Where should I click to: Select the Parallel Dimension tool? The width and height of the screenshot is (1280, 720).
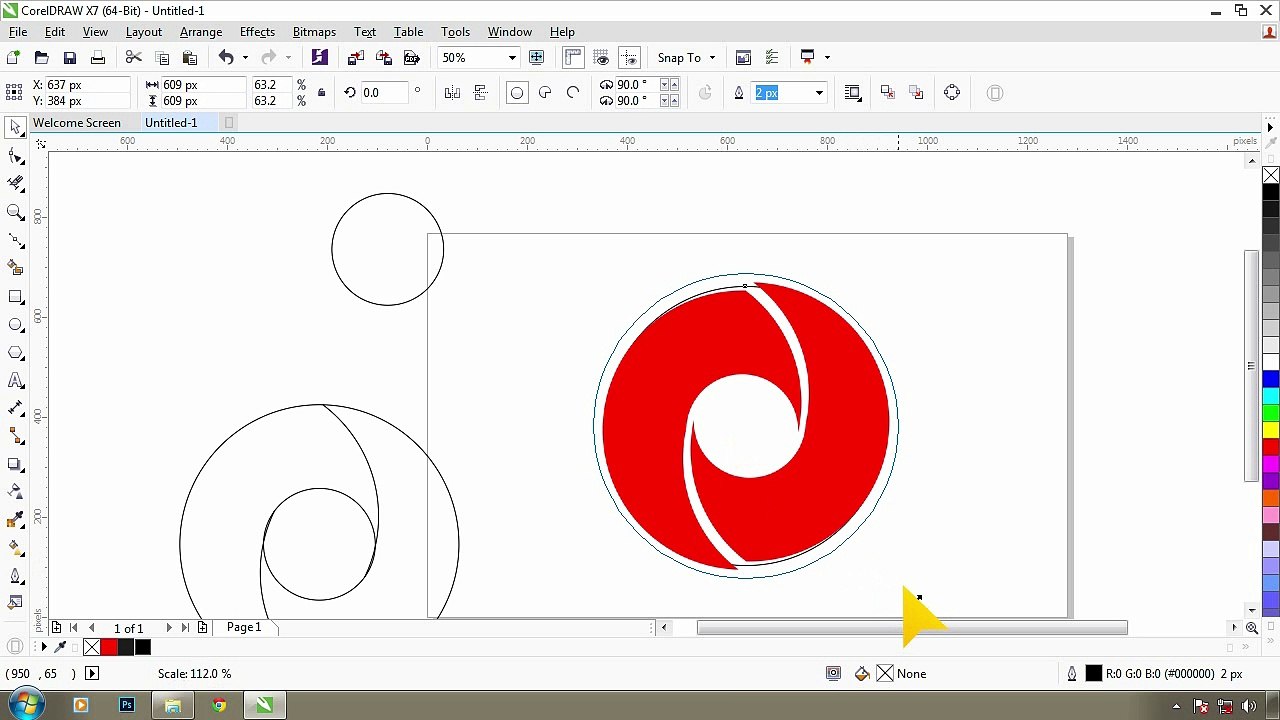point(16,408)
